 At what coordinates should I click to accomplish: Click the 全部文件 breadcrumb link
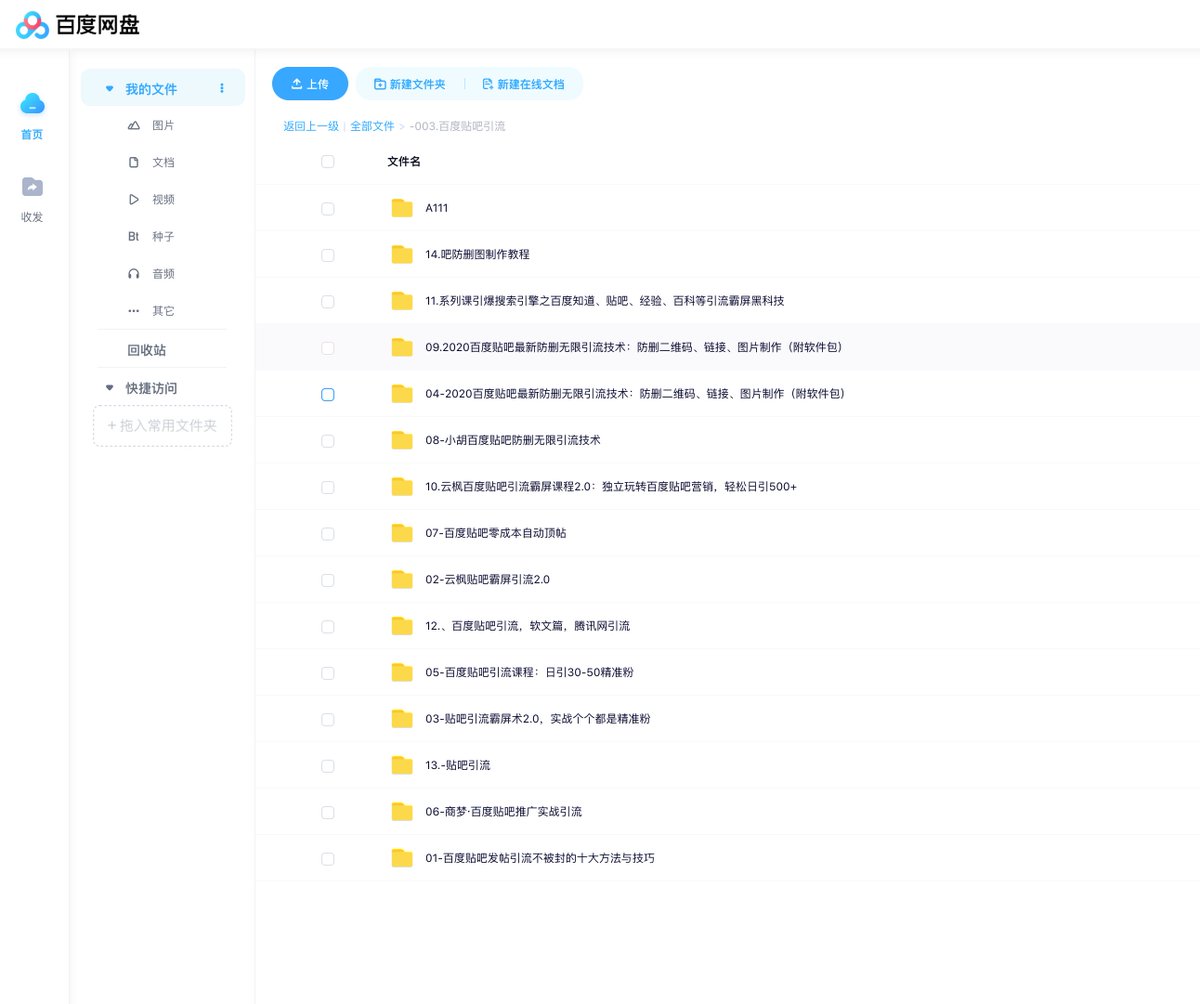[x=372, y=126]
